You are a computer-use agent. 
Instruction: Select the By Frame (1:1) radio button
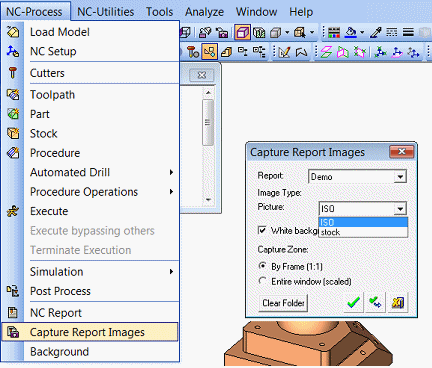pyautogui.click(x=263, y=266)
